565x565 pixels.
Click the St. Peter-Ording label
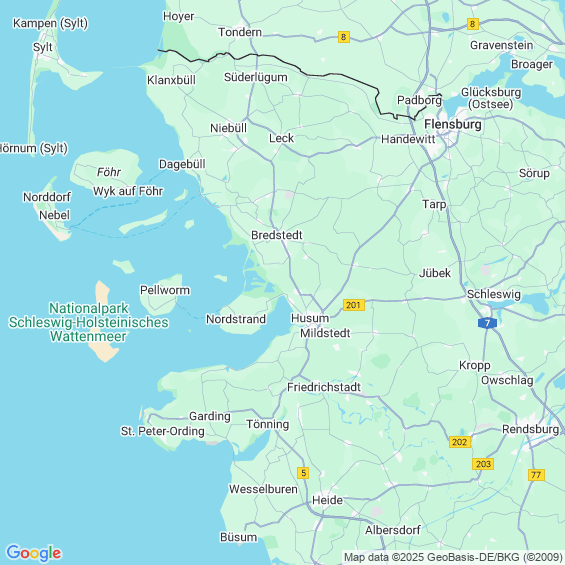pyautogui.click(x=163, y=431)
